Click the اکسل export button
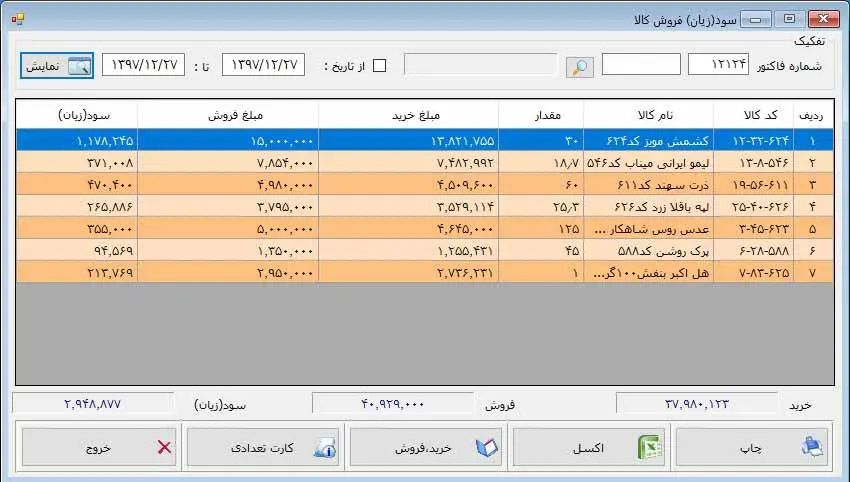The image size is (850, 482). click(589, 447)
